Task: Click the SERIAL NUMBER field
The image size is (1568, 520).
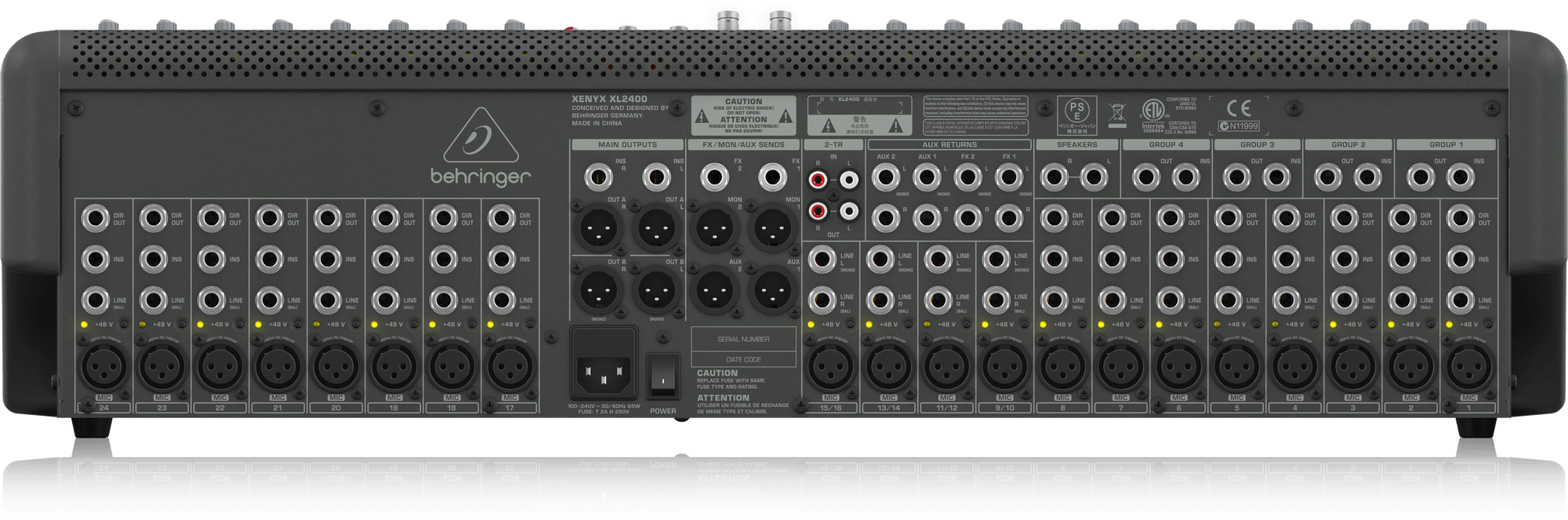Action: tap(743, 339)
